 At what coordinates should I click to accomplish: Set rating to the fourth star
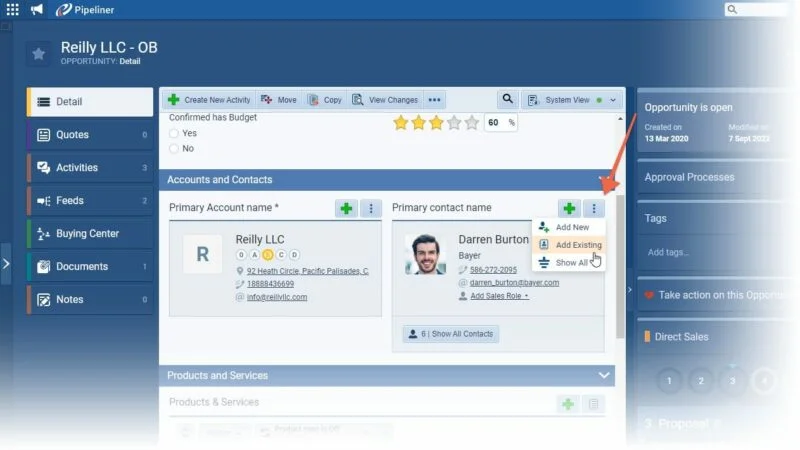(x=454, y=122)
